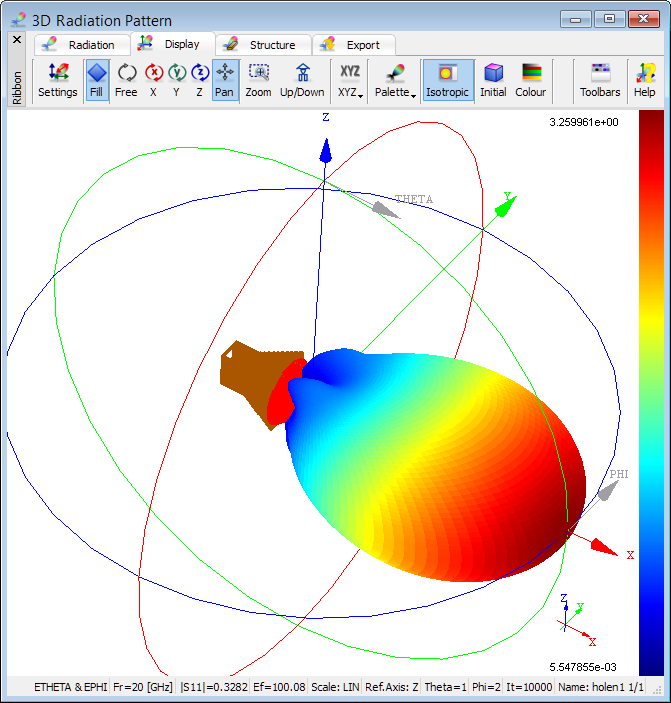
Task: Open Help from the ribbon
Action: (x=645, y=80)
